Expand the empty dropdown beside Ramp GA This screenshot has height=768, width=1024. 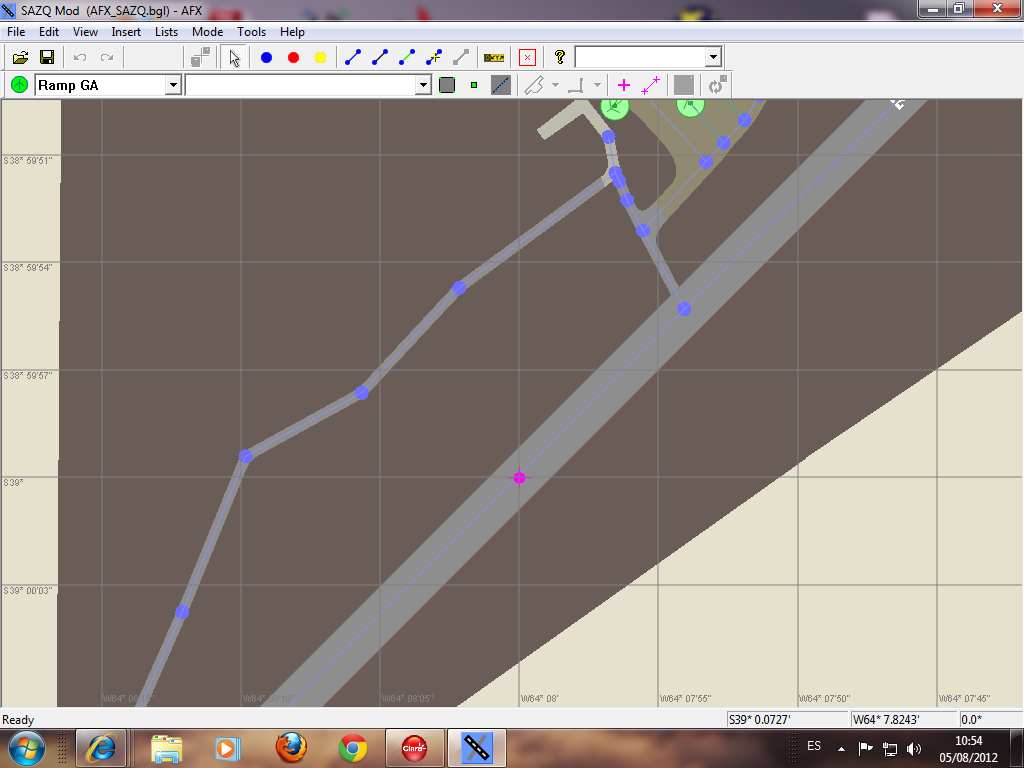422,86
